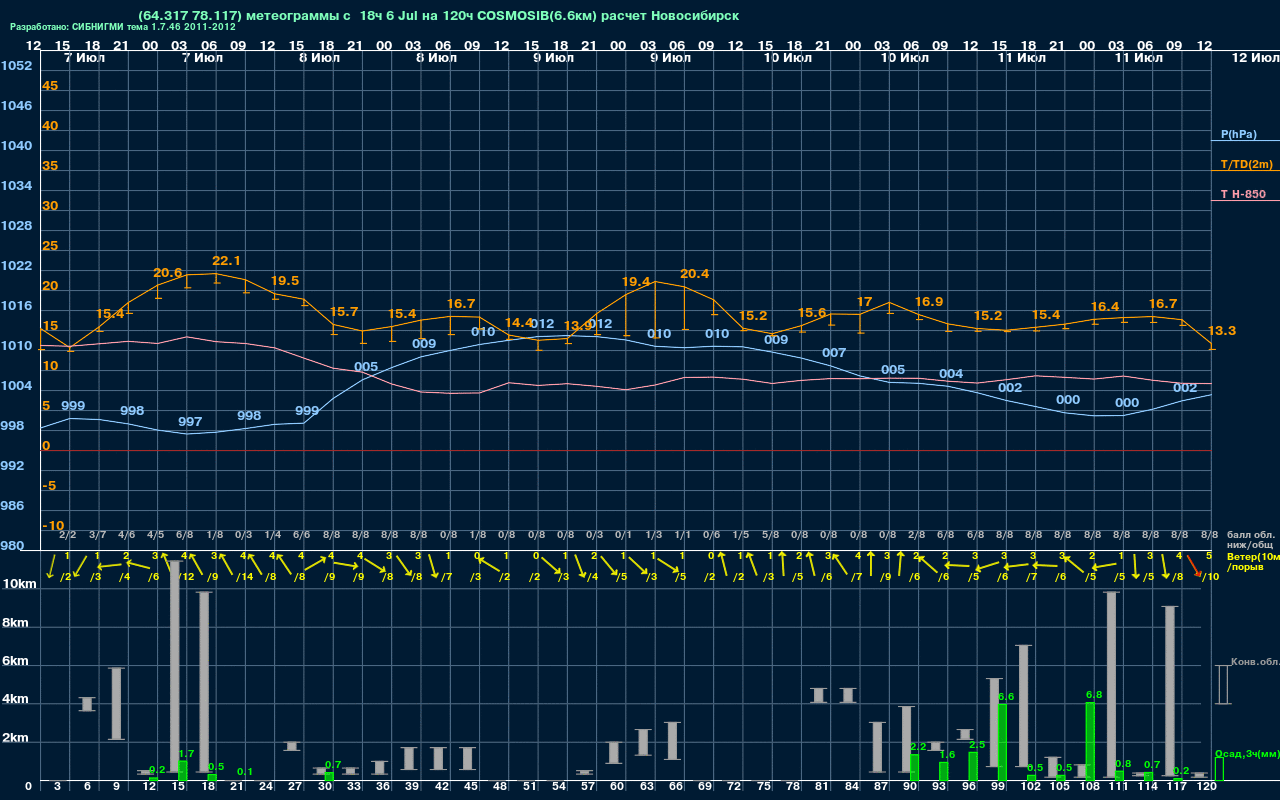
Task: Click the pressure value 007
Action: pos(834,353)
